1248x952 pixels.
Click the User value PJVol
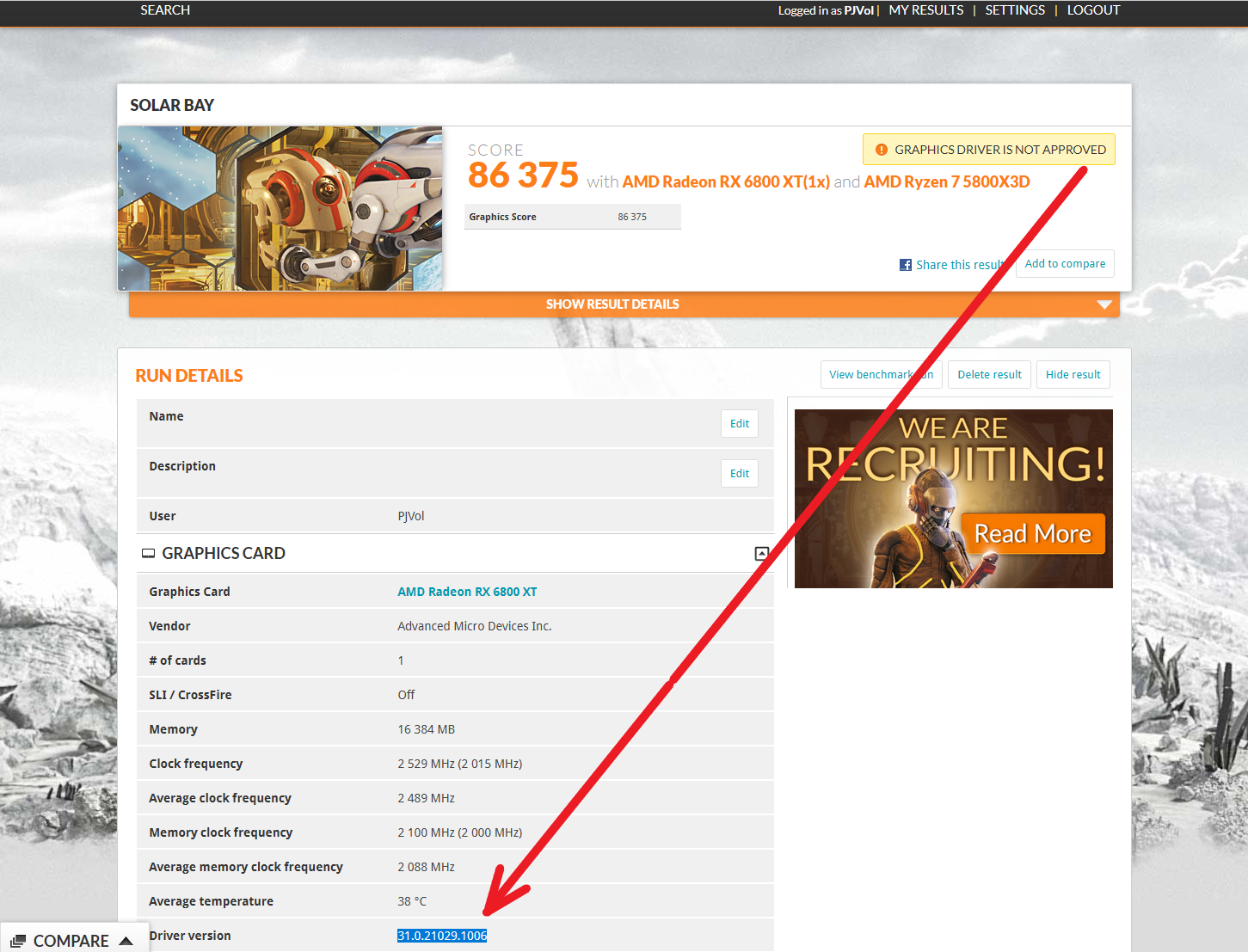pos(411,516)
